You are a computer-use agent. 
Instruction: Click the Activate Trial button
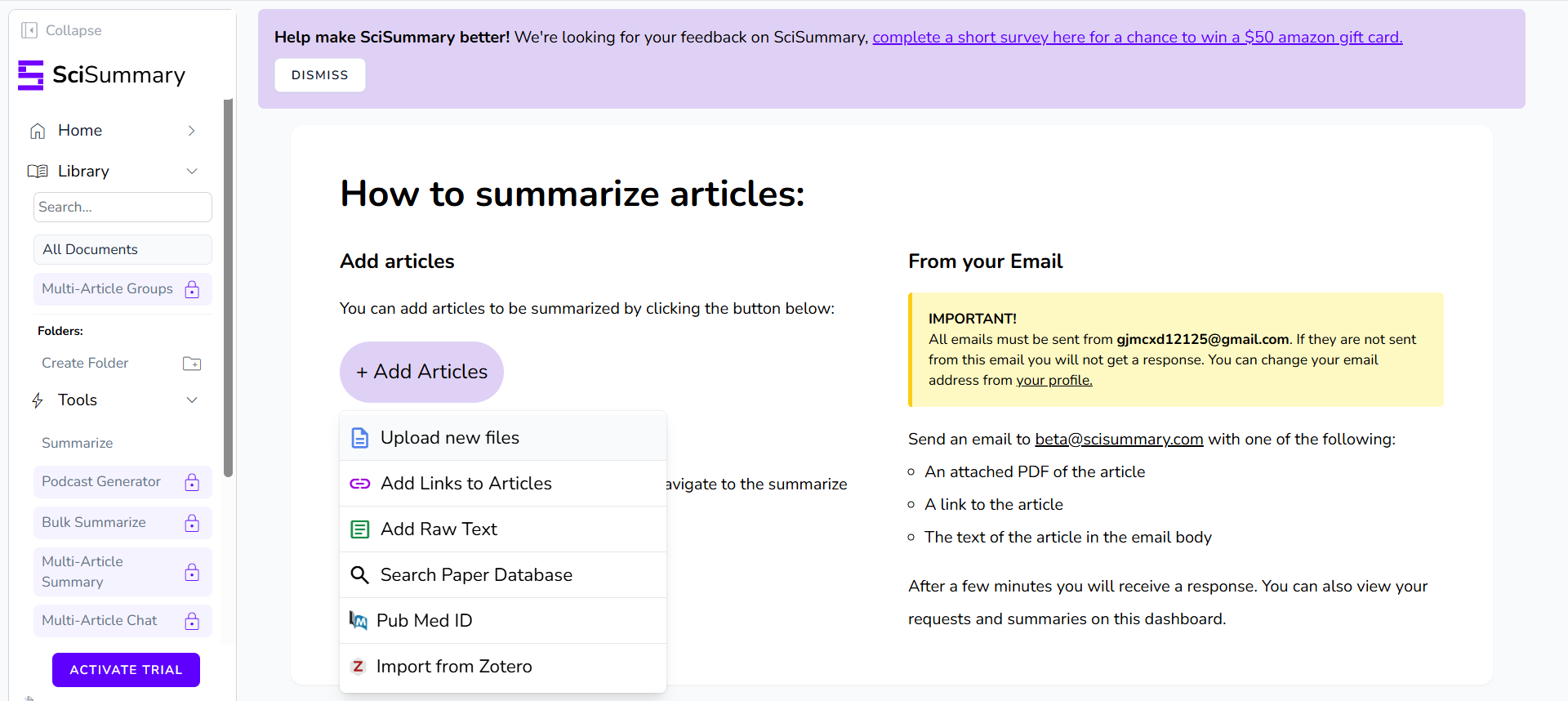tap(126, 670)
